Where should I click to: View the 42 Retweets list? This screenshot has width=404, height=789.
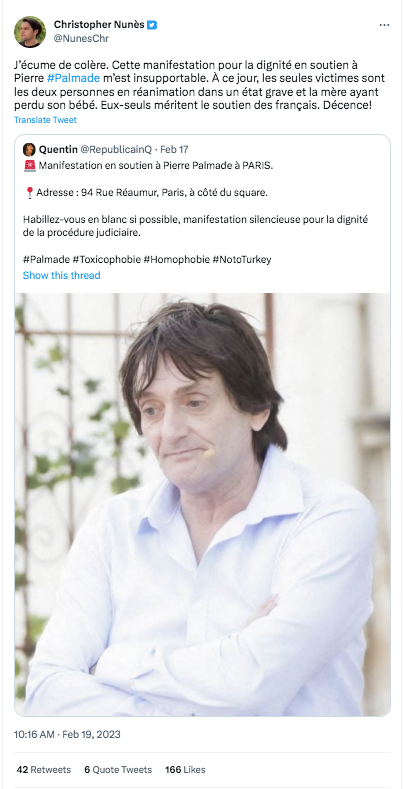[44, 769]
